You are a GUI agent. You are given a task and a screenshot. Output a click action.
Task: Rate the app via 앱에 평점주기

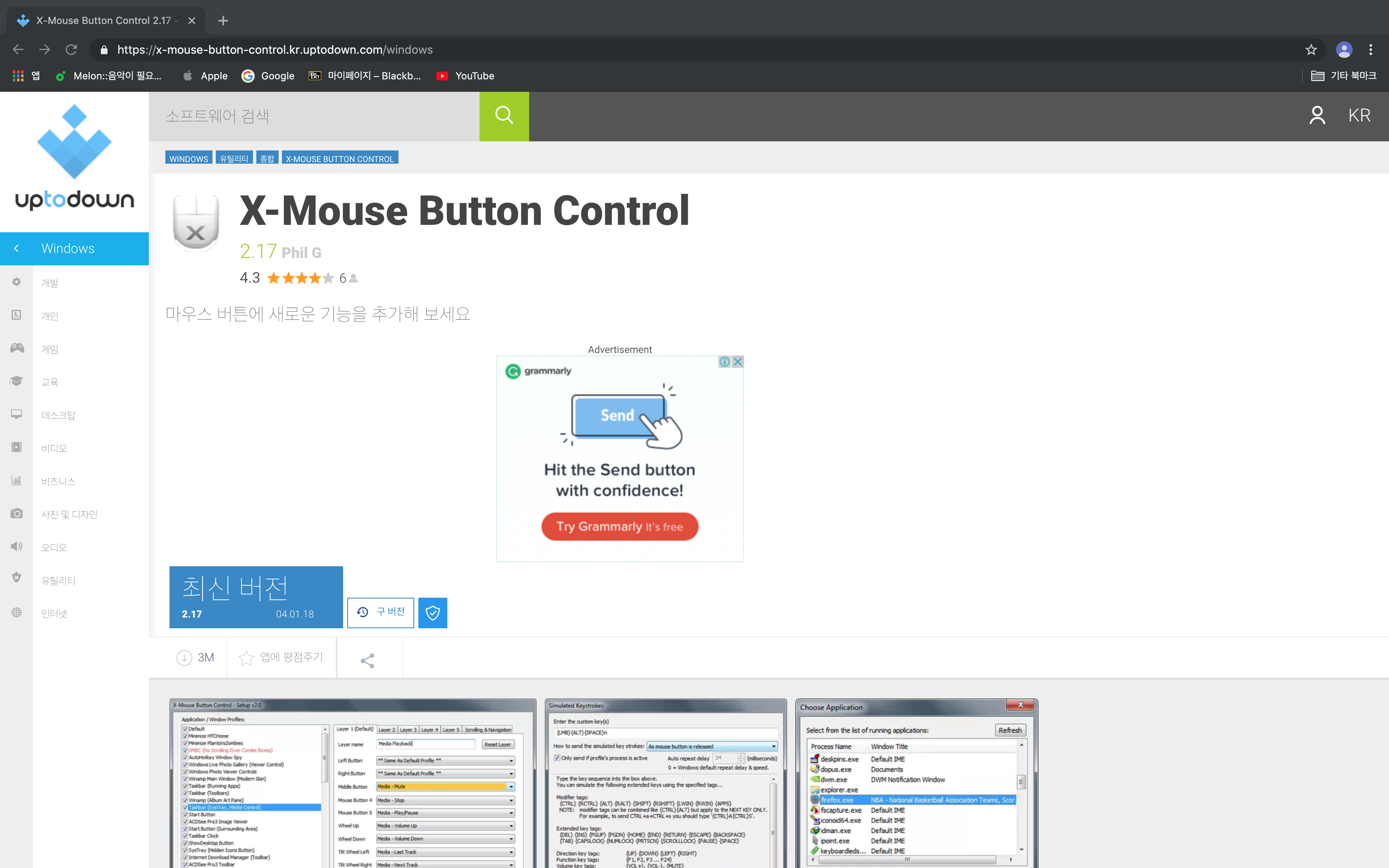tap(281, 657)
